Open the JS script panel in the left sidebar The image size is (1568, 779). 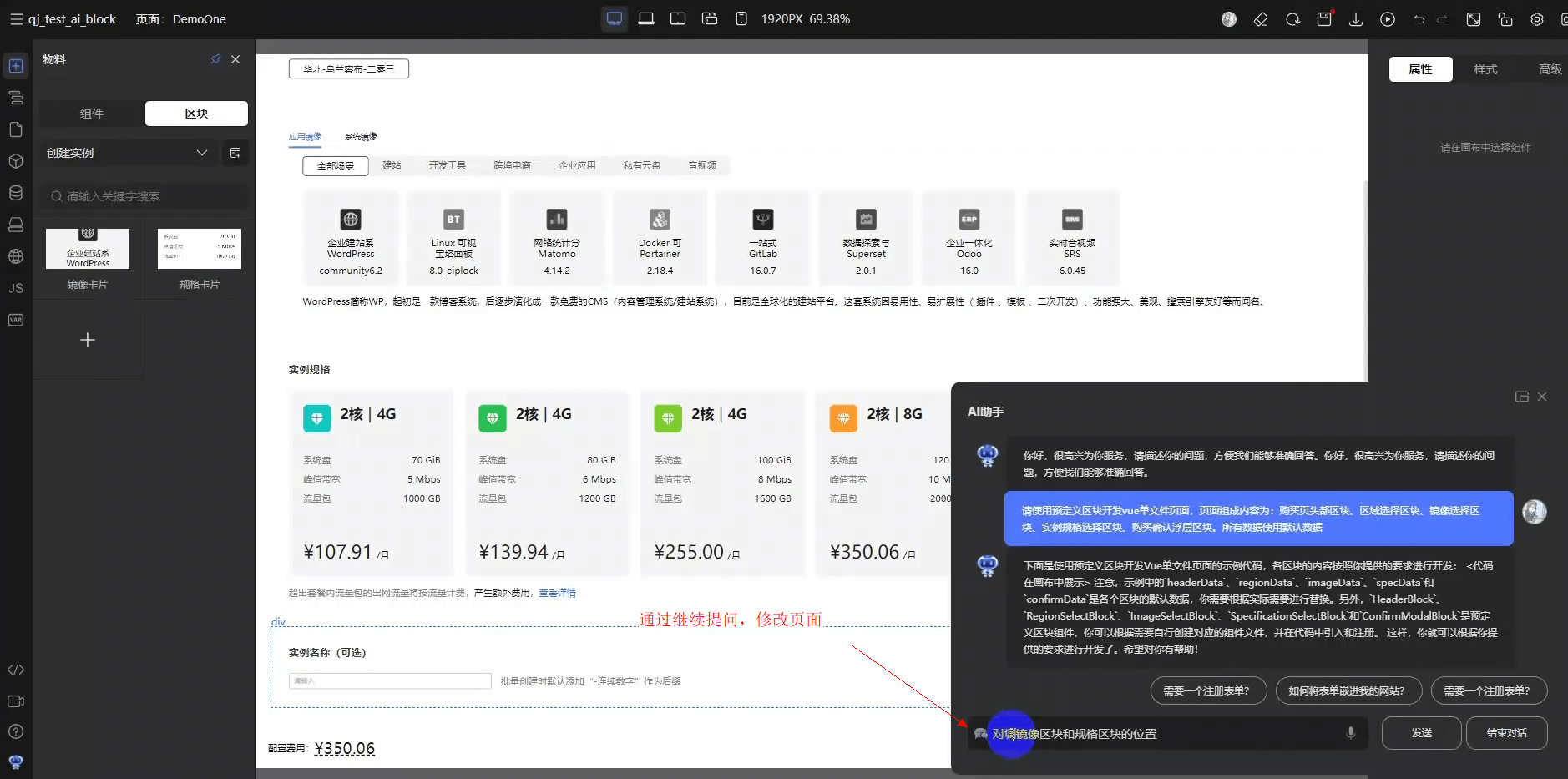[15, 288]
